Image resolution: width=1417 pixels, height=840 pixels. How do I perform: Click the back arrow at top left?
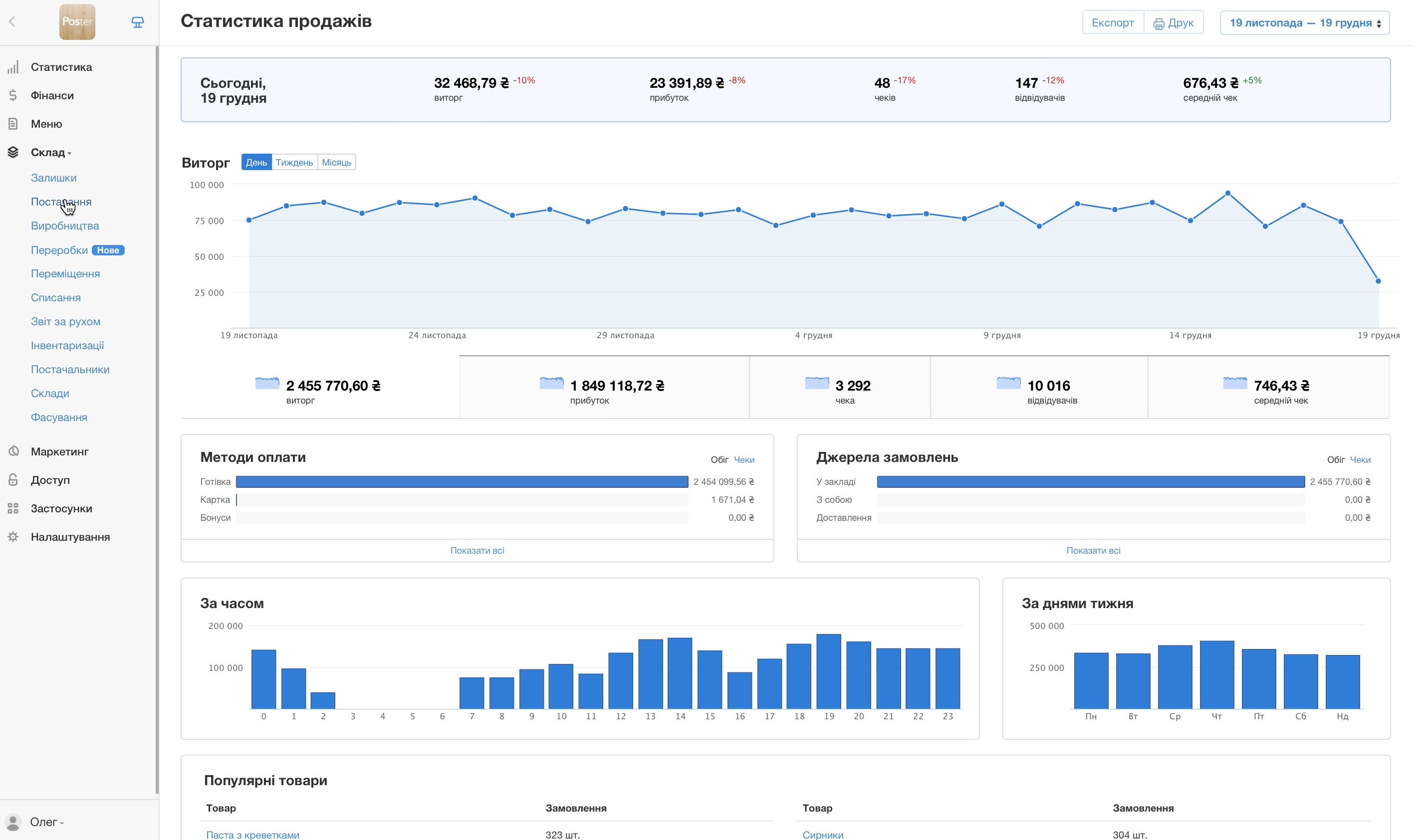tap(12, 22)
